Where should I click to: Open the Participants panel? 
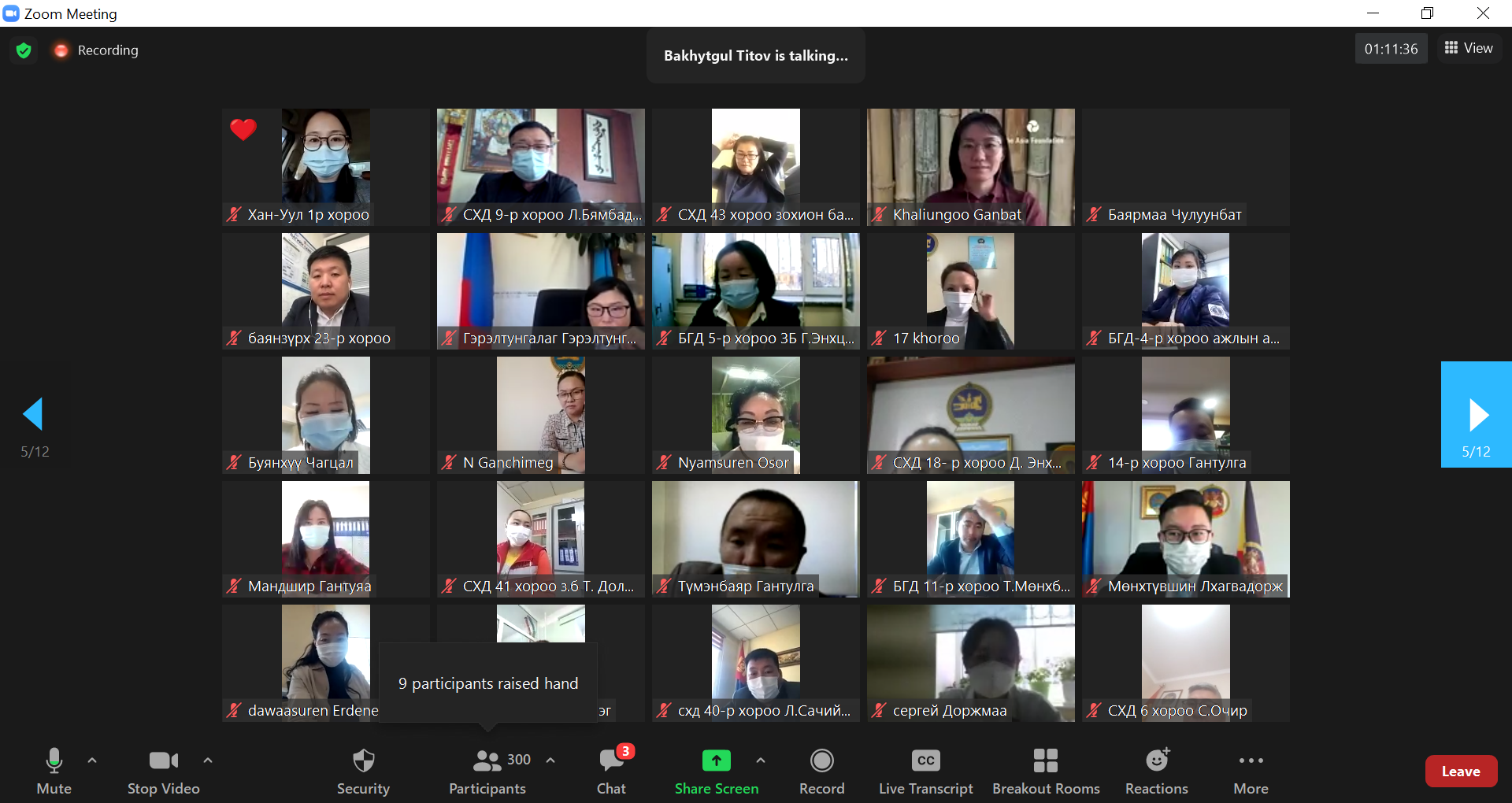[487, 771]
